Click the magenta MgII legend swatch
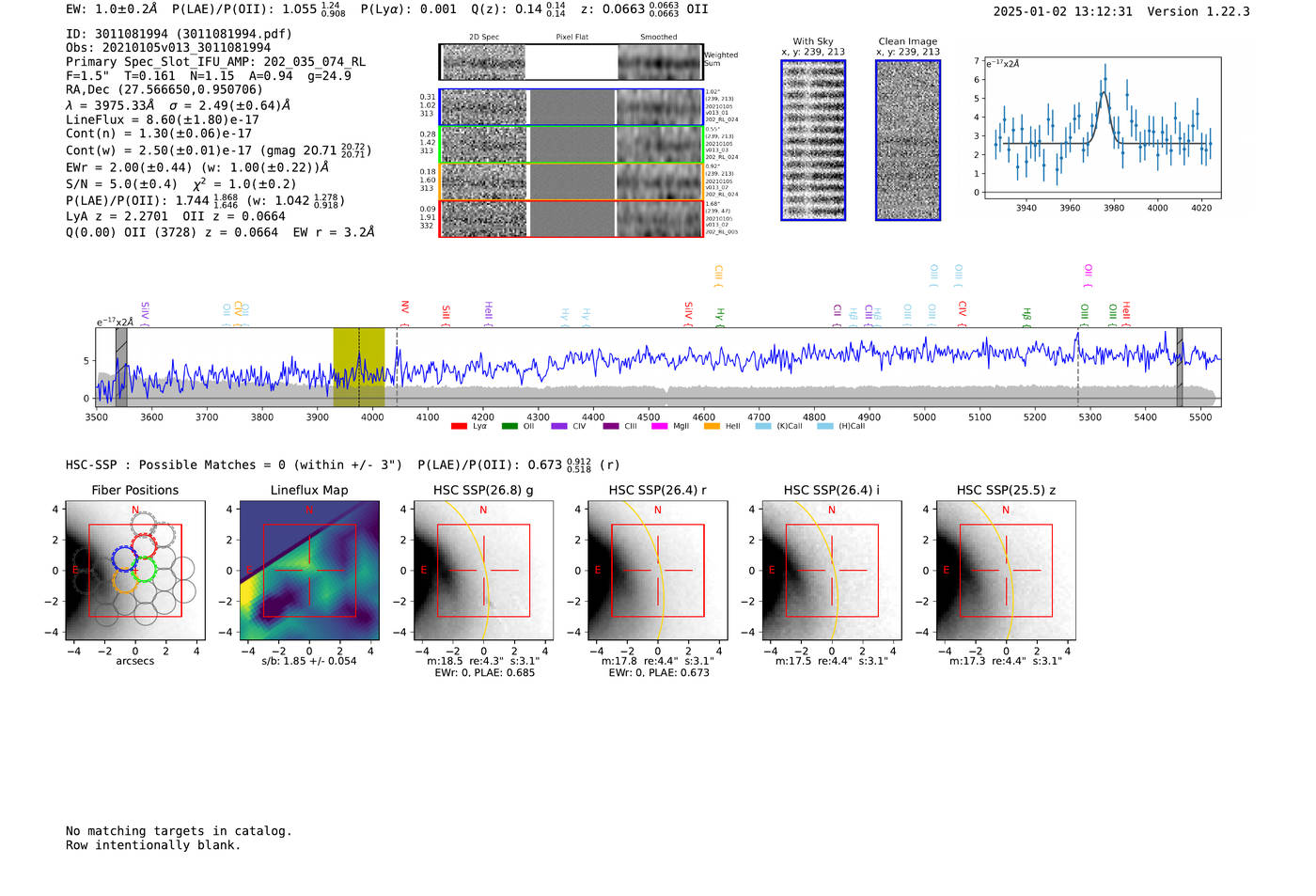 click(x=659, y=426)
